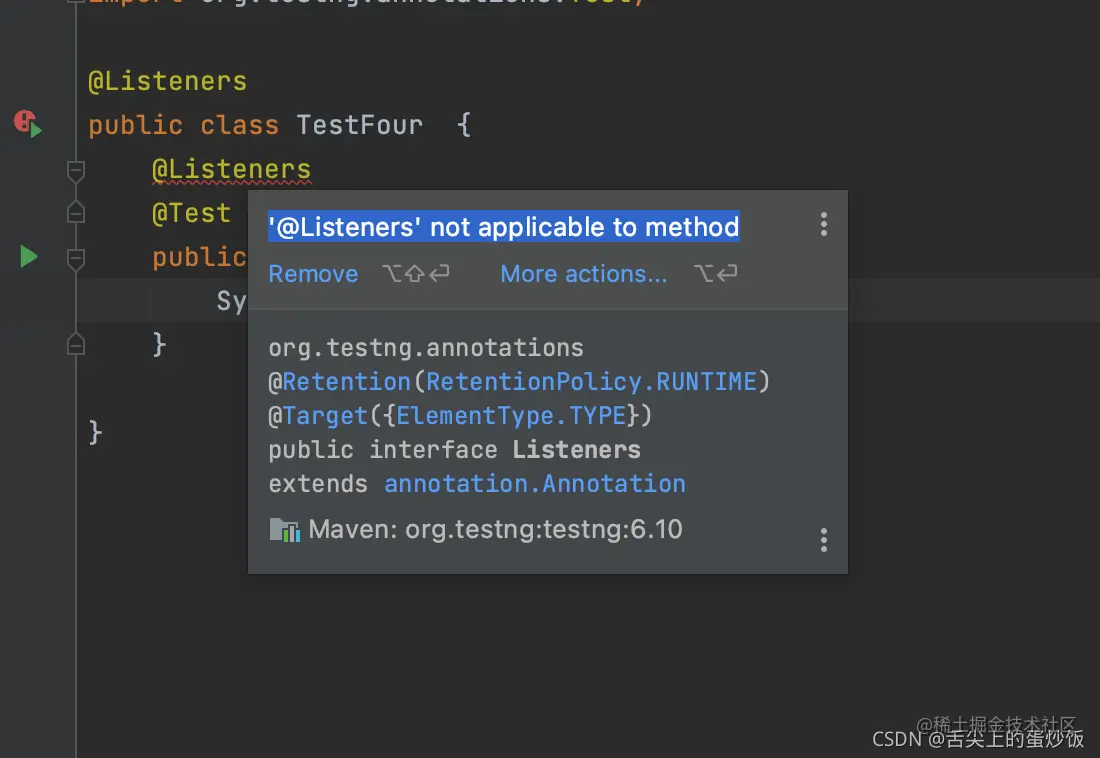Click the green run arrow beside public method
Viewport: 1100px width, 758px height.
click(29, 257)
